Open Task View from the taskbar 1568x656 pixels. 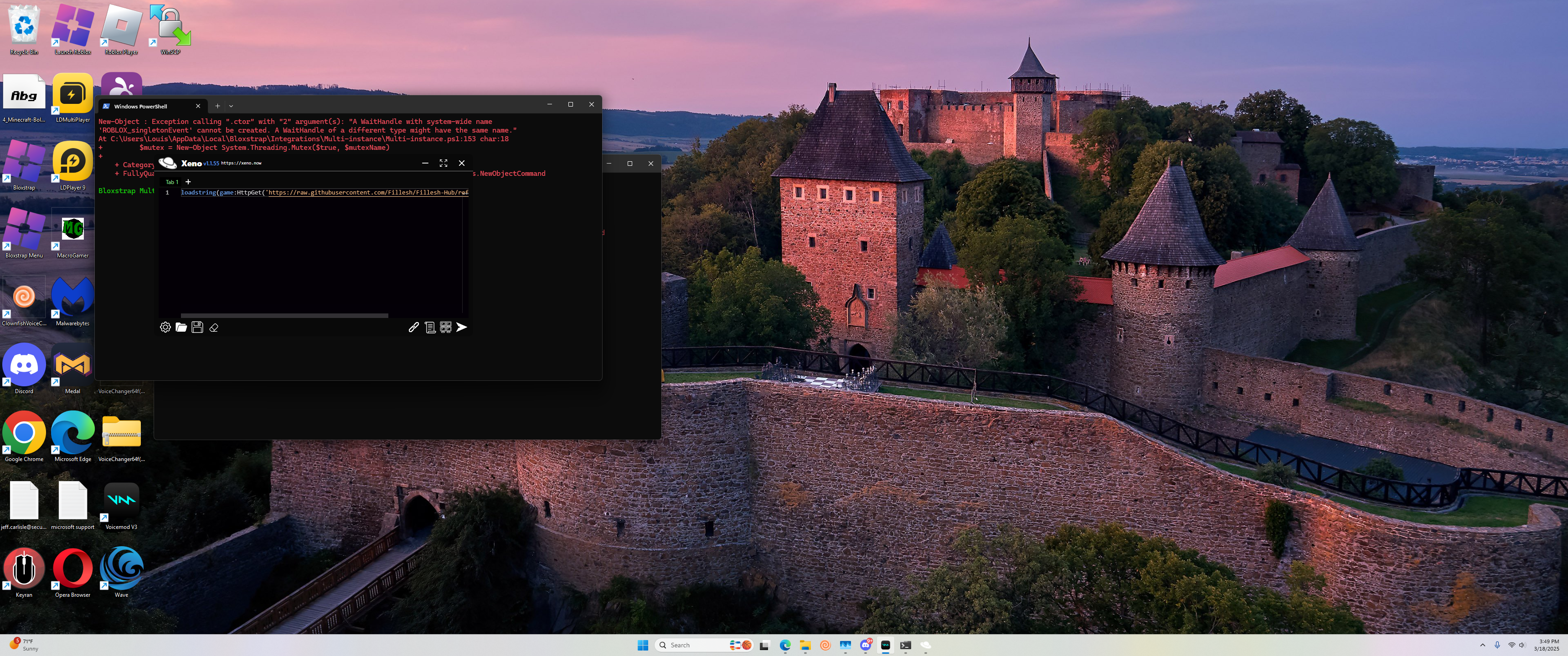point(764,645)
